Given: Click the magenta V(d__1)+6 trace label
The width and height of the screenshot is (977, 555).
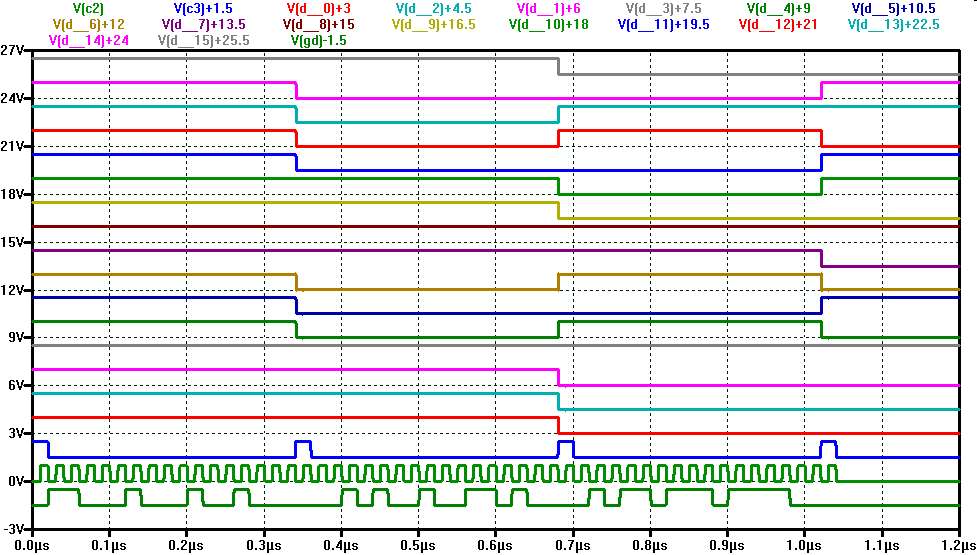Looking at the screenshot, I should (555, 8).
